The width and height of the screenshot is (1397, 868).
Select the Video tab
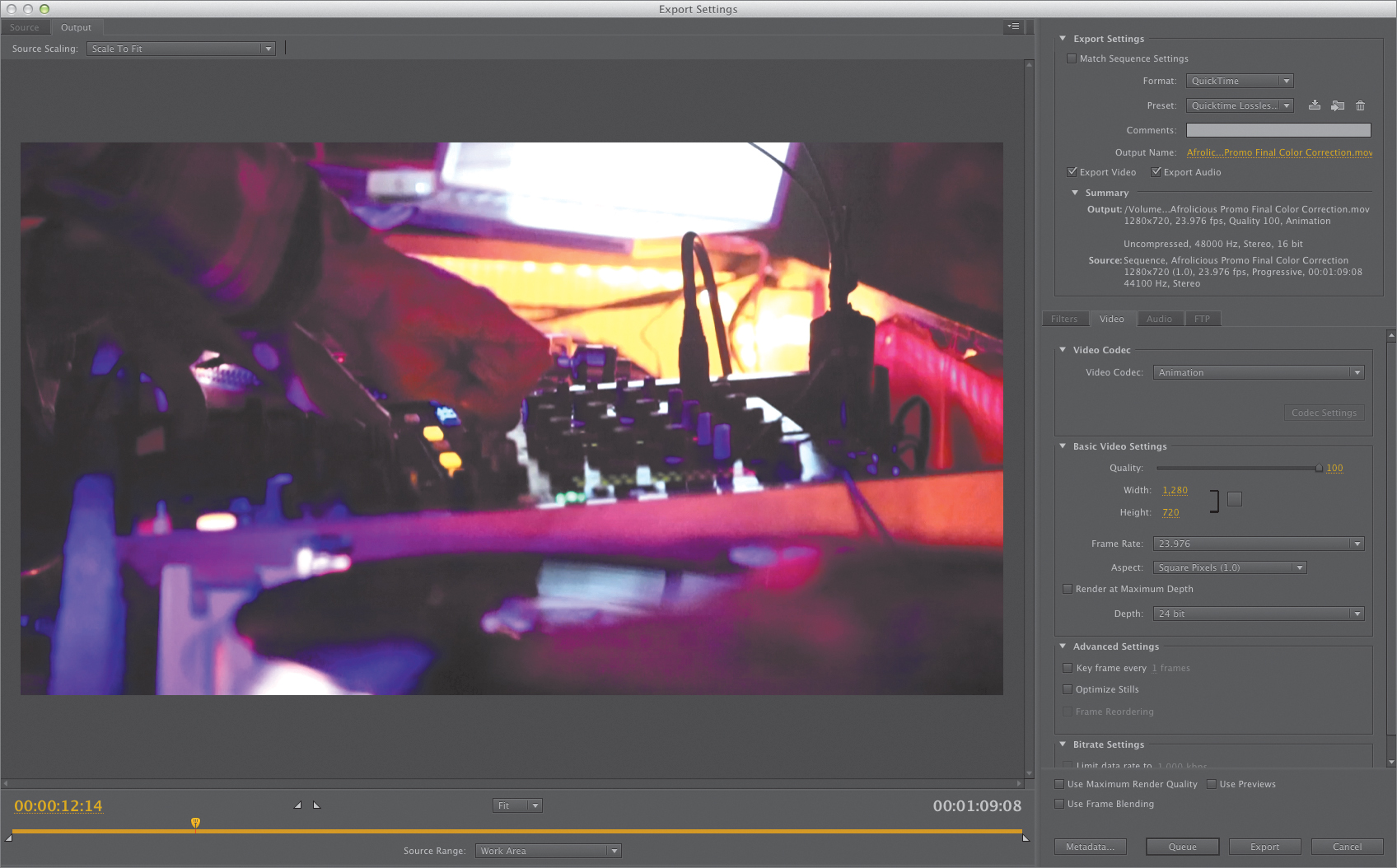coord(1112,319)
